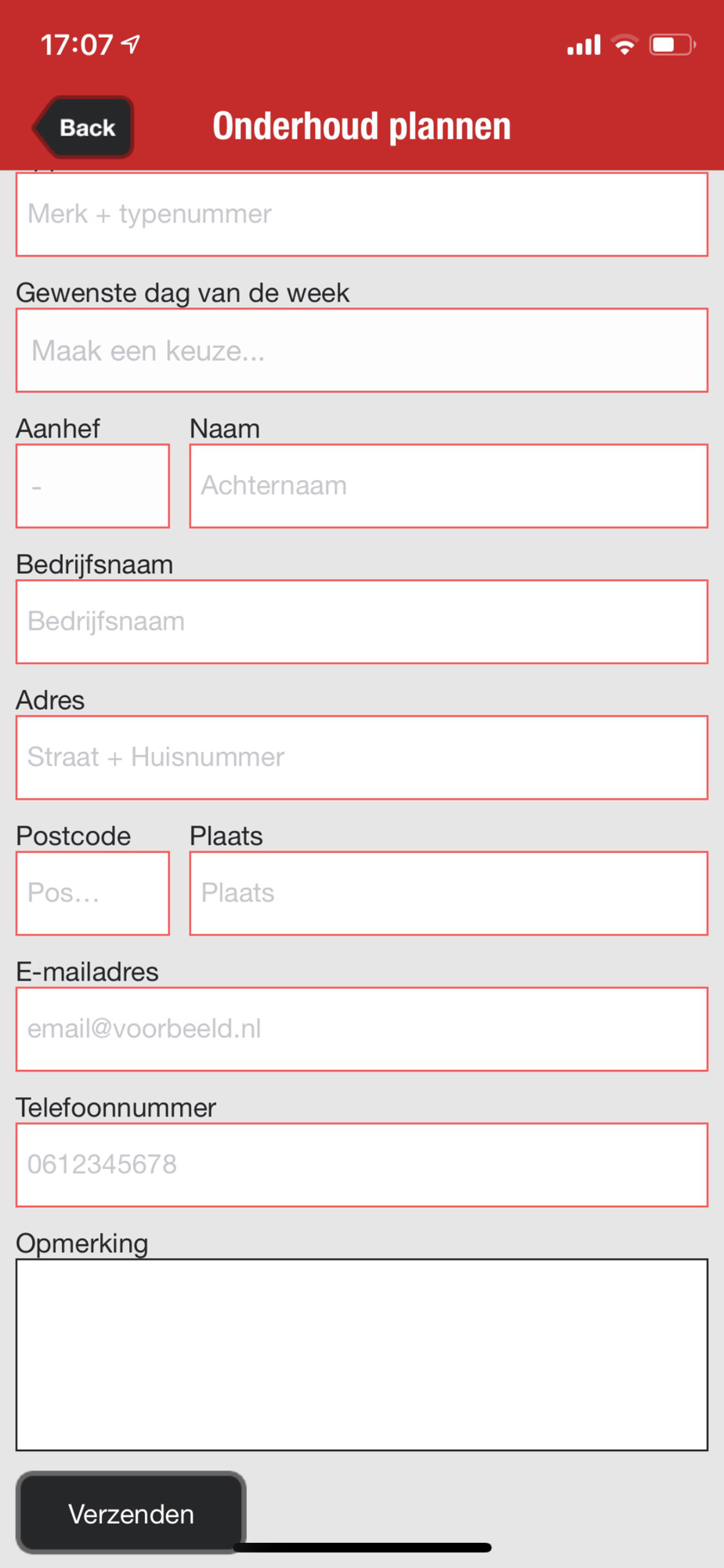Tap the 17:07 clock in status bar

[77, 45]
